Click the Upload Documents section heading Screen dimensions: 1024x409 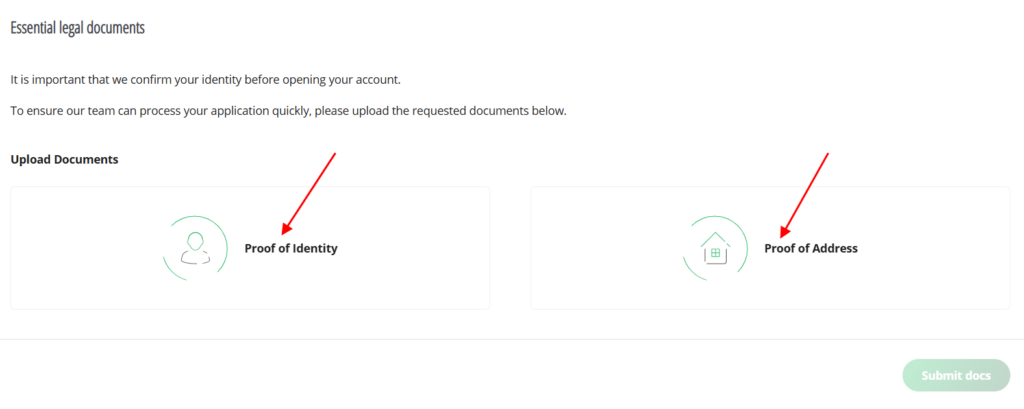pos(64,160)
